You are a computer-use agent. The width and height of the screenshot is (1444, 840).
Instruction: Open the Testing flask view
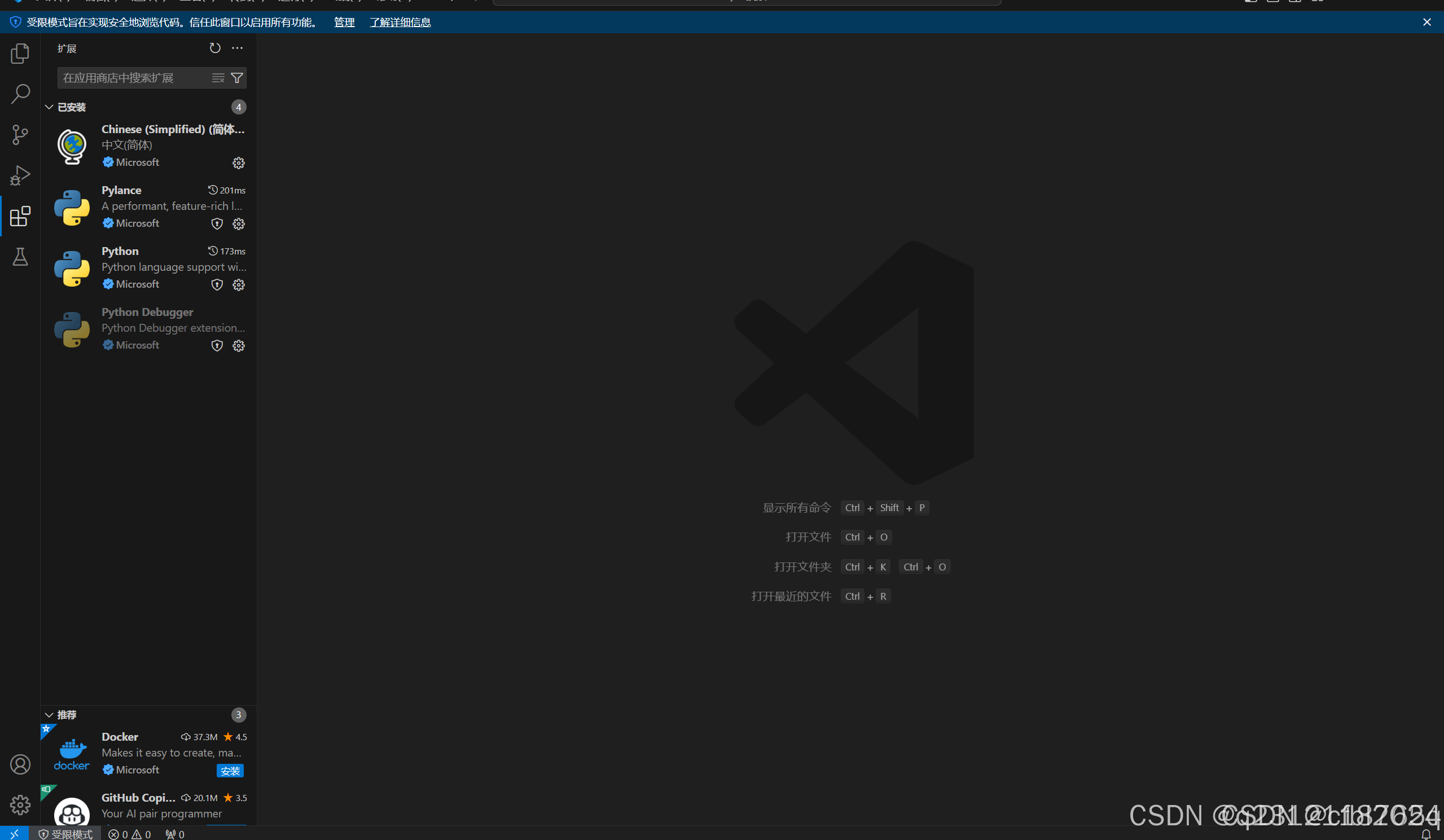pyautogui.click(x=20, y=257)
